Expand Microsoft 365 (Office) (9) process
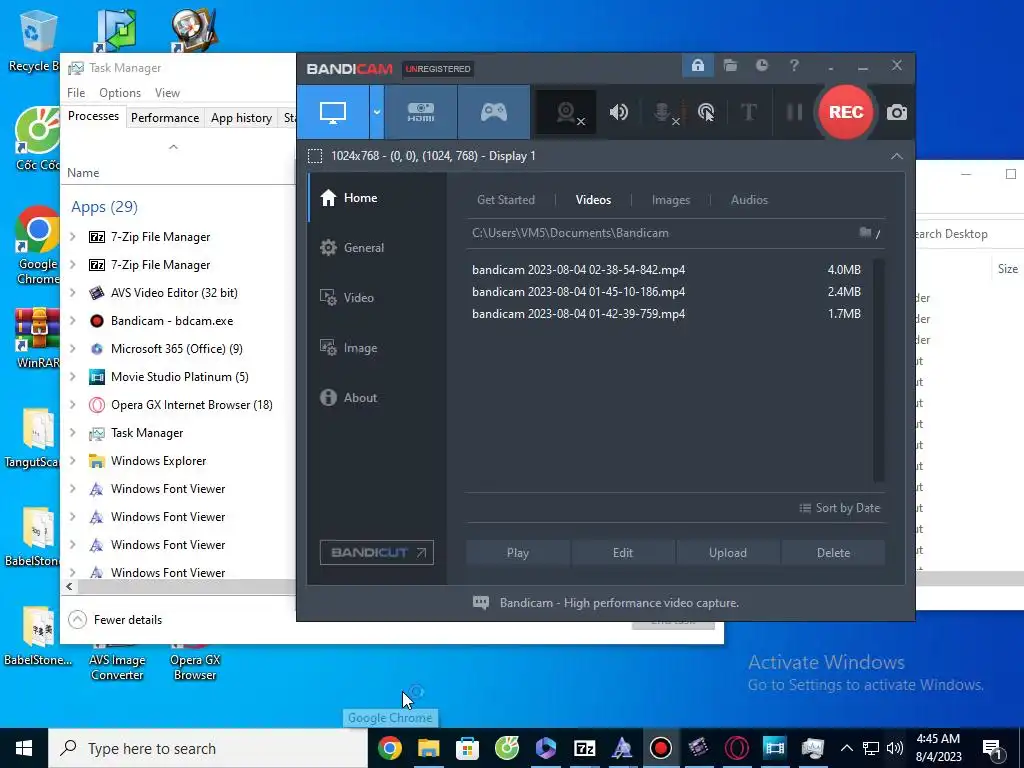This screenshot has height=768, width=1024. coord(73,349)
